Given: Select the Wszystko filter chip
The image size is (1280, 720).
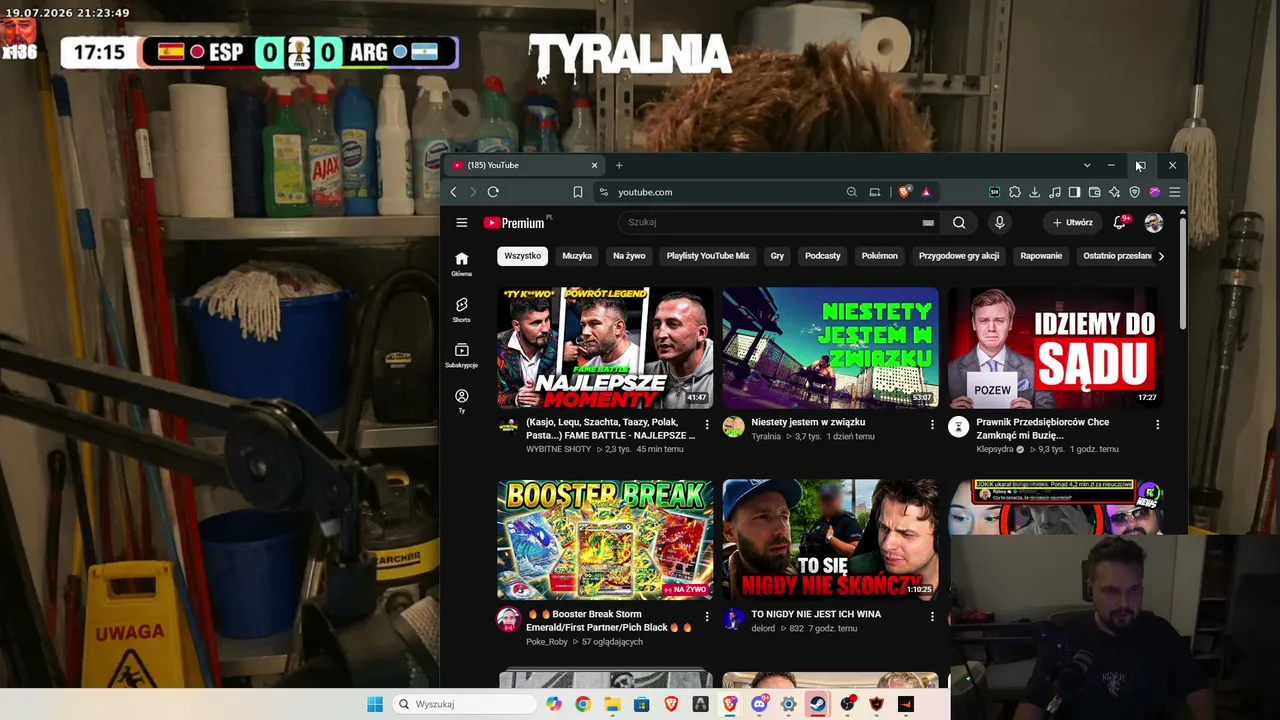Looking at the screenshot, I should pos(522,256).
